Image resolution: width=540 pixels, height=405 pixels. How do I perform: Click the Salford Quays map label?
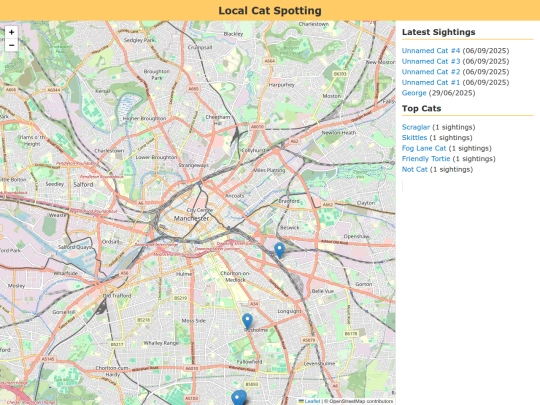[x=75, y=247]
